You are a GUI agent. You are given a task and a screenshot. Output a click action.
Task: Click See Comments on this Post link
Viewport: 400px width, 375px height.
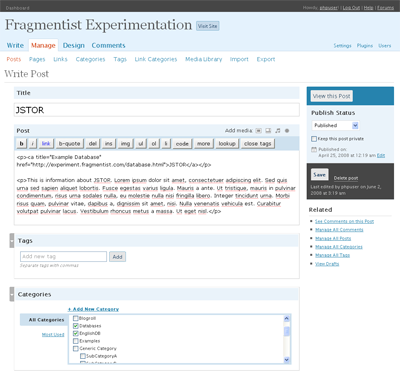(344, 221)
